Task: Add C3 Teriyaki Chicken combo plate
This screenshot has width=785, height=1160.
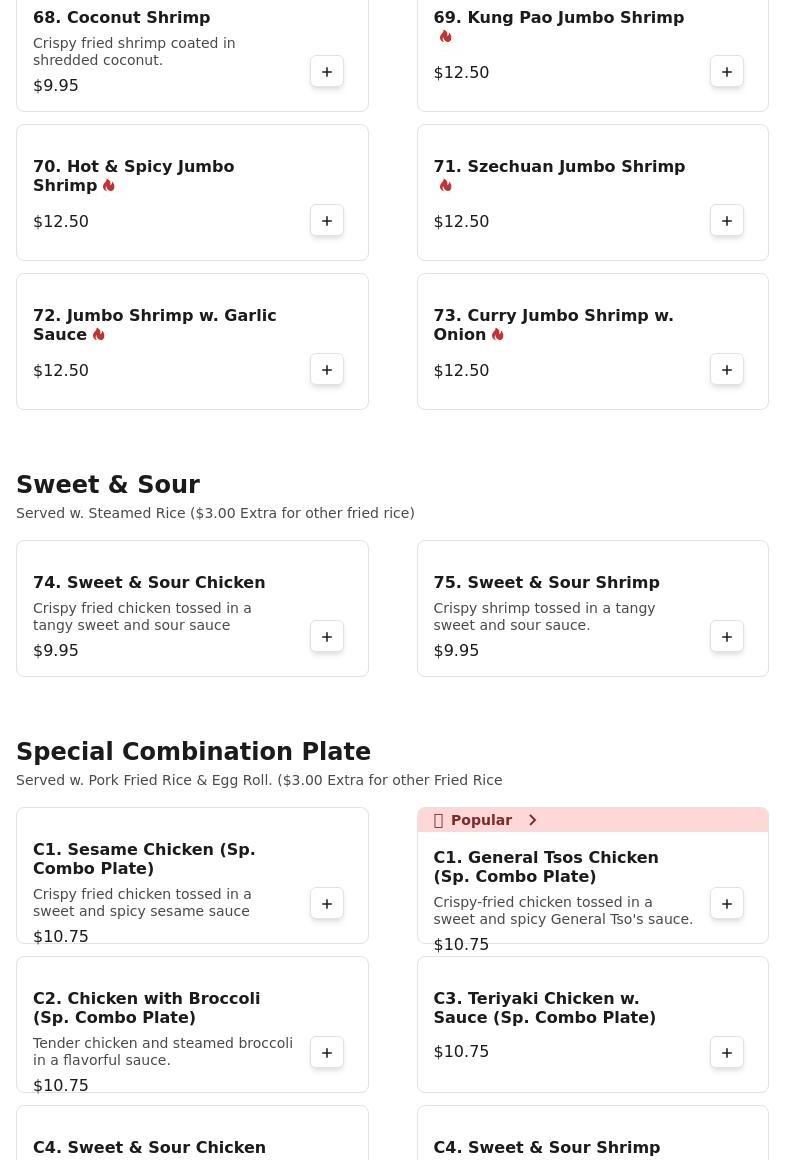Action: pos(727,1053)
